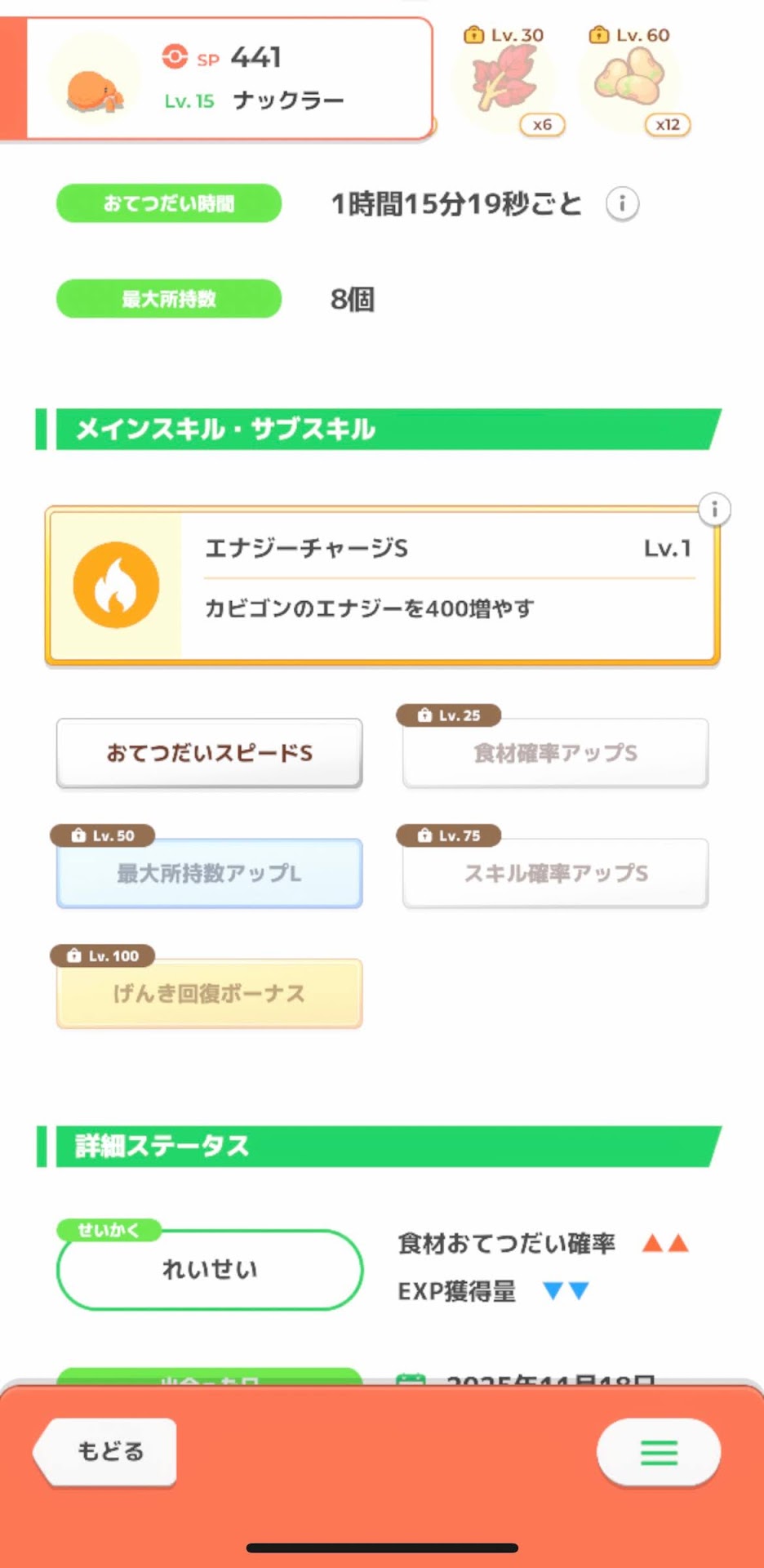Tap the おてつだい時間 green label
Screen dimensions: 764x1568
pos(169,203)
